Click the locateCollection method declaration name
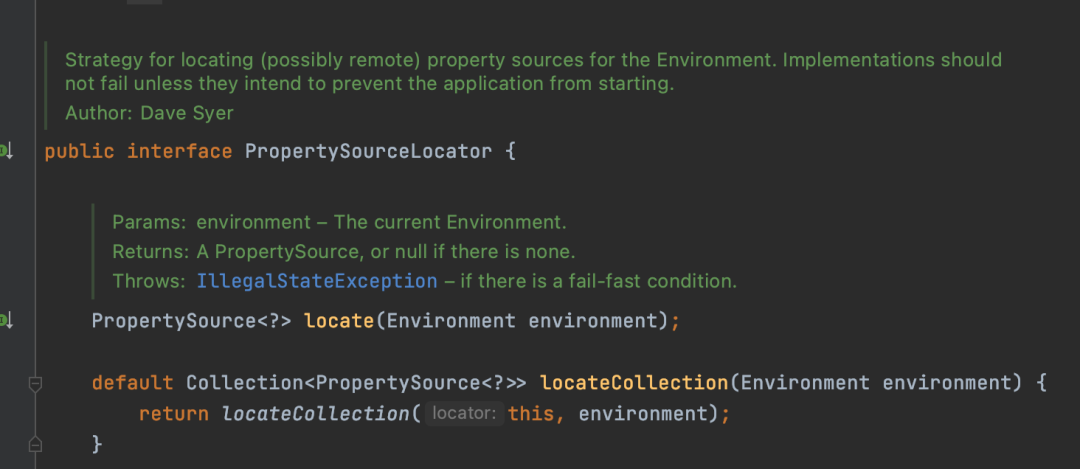 [634, 383]
